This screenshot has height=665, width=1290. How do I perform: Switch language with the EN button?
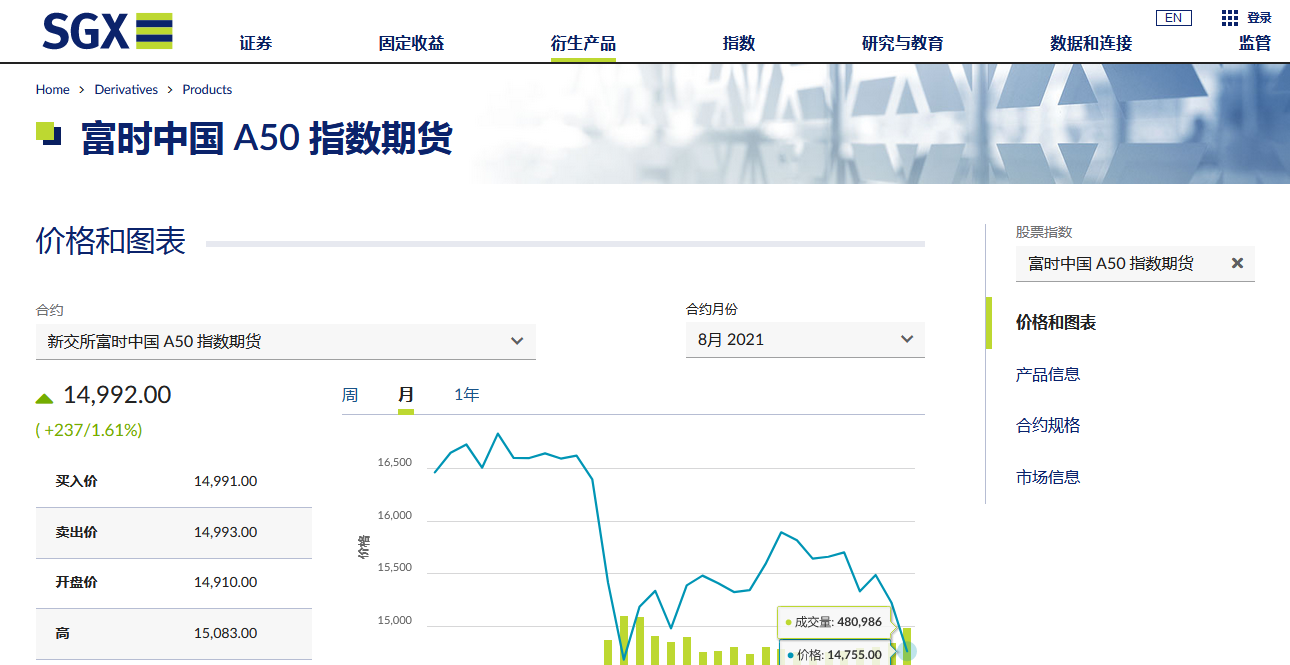point(1173,18)
